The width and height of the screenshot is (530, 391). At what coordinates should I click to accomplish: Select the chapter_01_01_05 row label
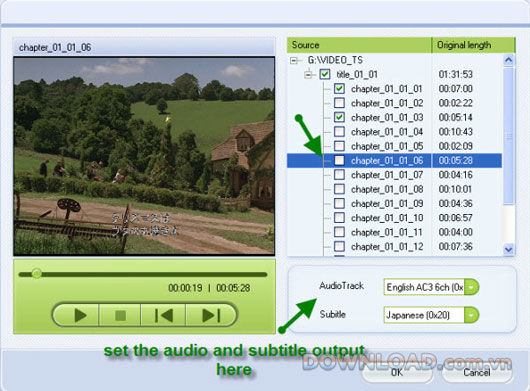[x=387, y=146]
